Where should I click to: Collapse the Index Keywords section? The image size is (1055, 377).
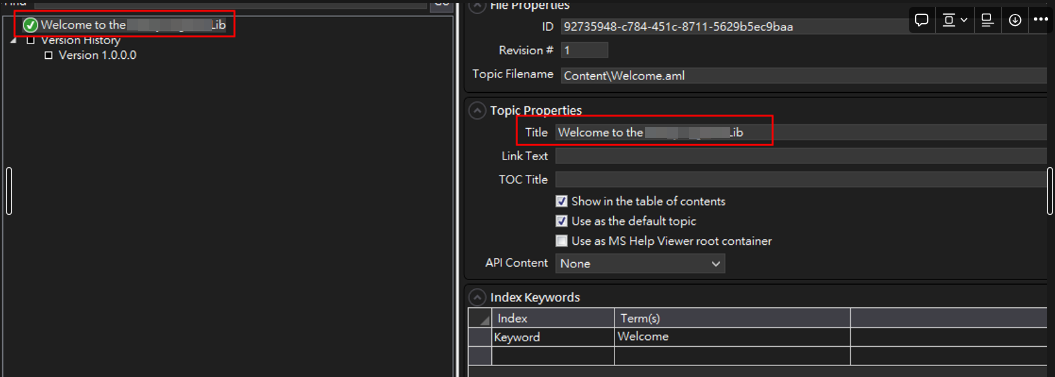click(x=477, y=297)
